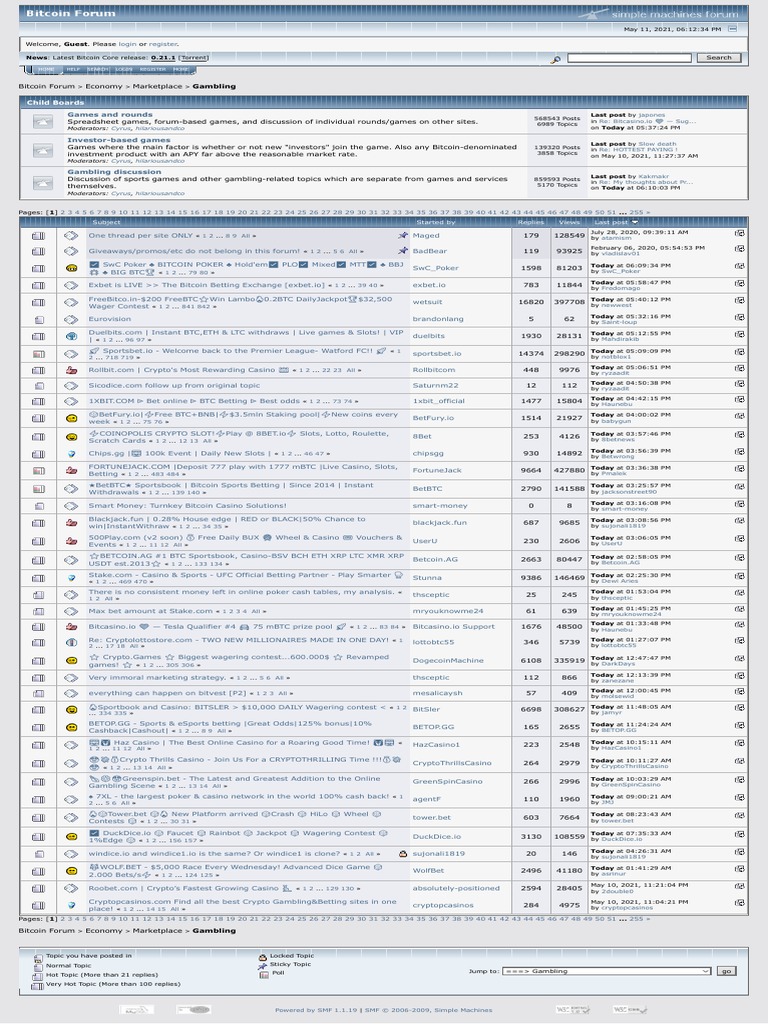The height and width of the screenshot is (1024, 768).
Task: Click the magnifier icon beside the search field
Action: 555,59
